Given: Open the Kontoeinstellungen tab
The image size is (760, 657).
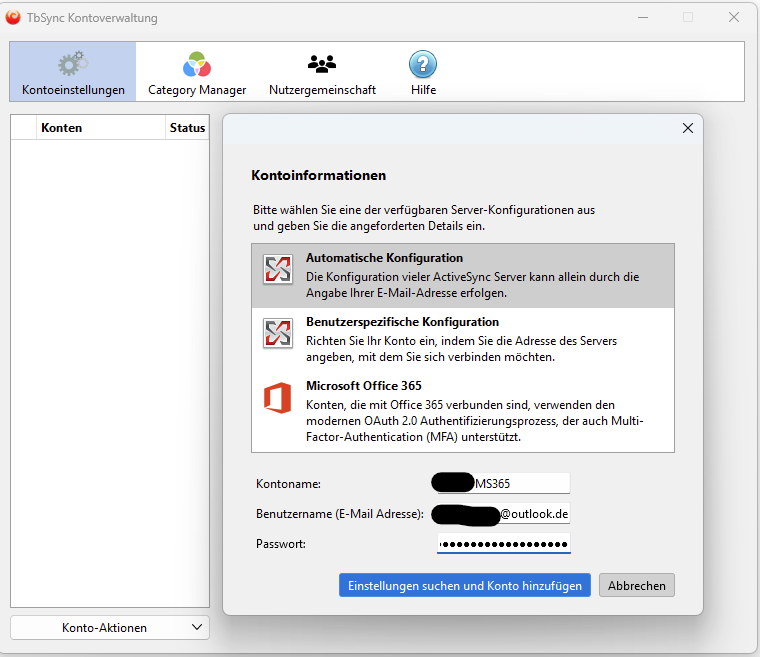Looking at the screenshot, I should pyautogui.click(x=73, y=72).
